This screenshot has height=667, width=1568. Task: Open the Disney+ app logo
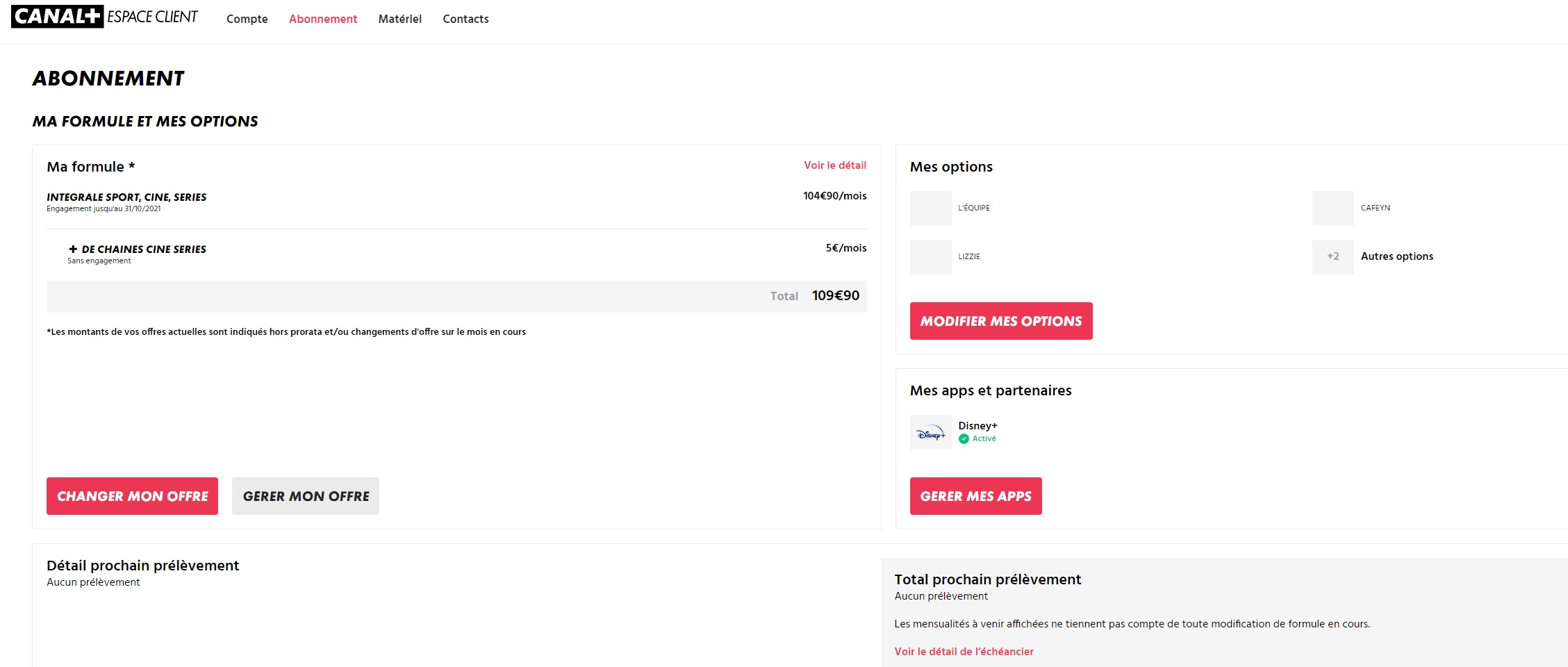tap(930, 432)
